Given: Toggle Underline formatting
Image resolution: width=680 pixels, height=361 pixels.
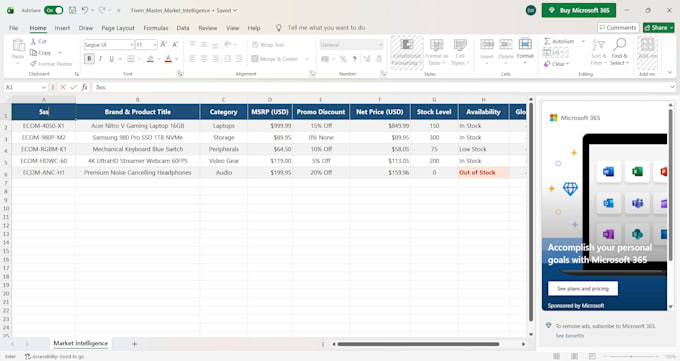Looking at the screenshot, I should (x=111, y=59).
